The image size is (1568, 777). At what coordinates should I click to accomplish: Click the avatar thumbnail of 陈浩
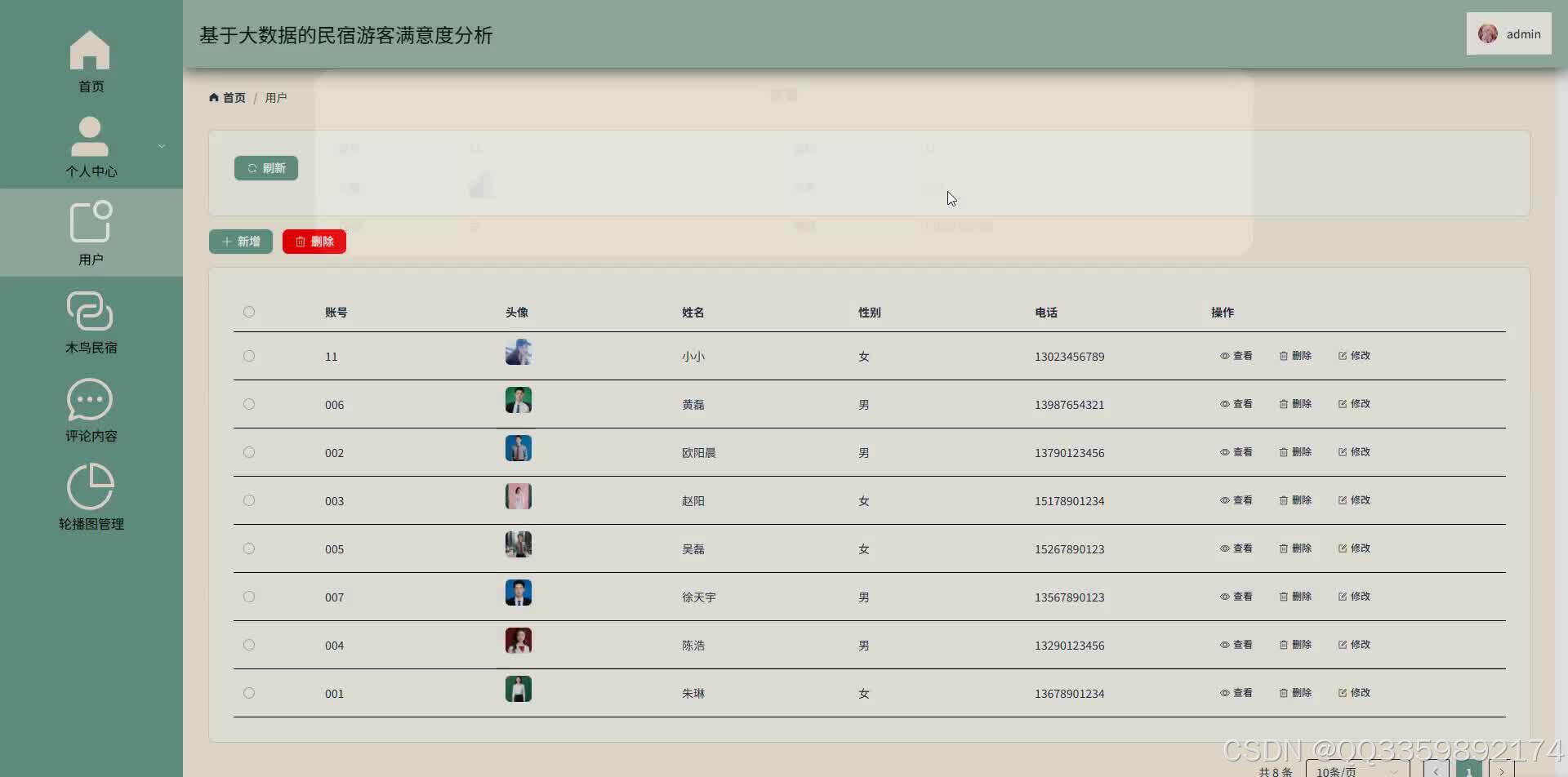coord(519,641)
